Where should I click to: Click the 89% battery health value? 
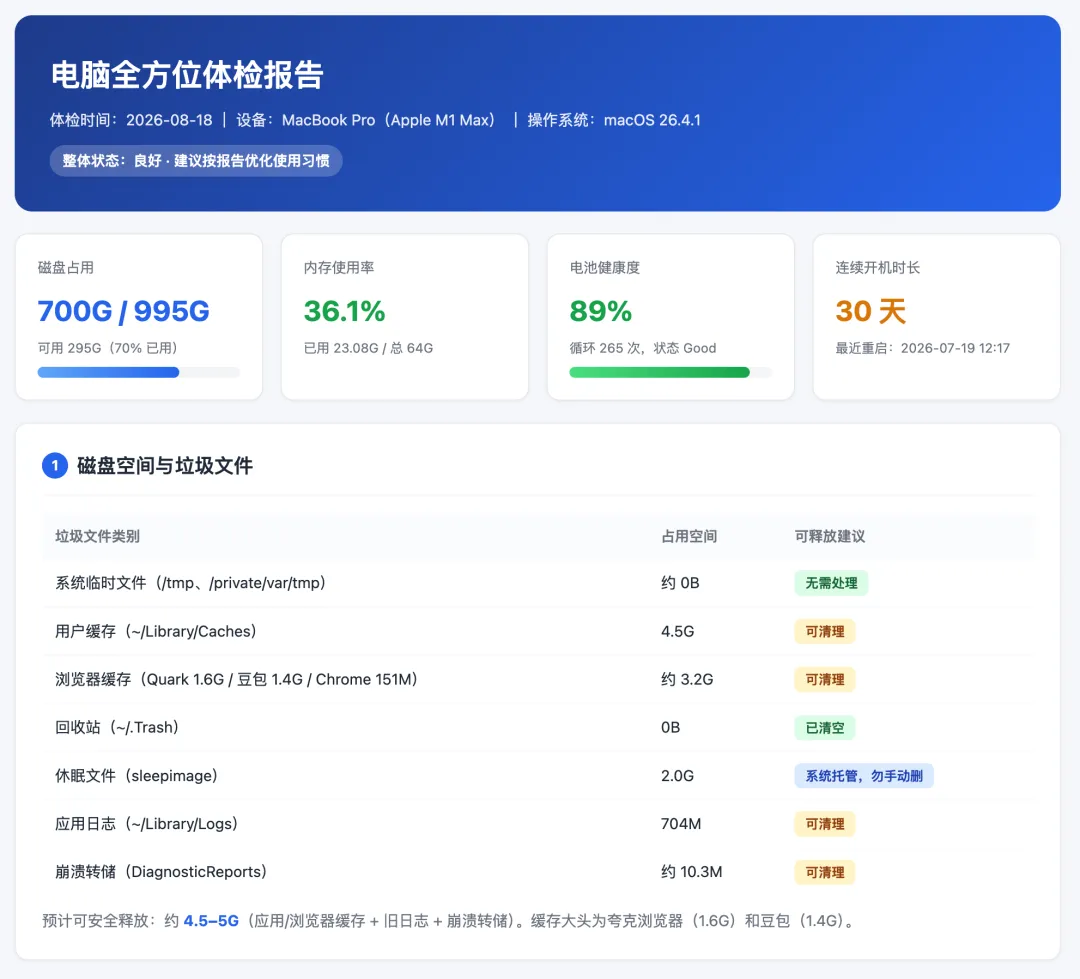(601, 311)
